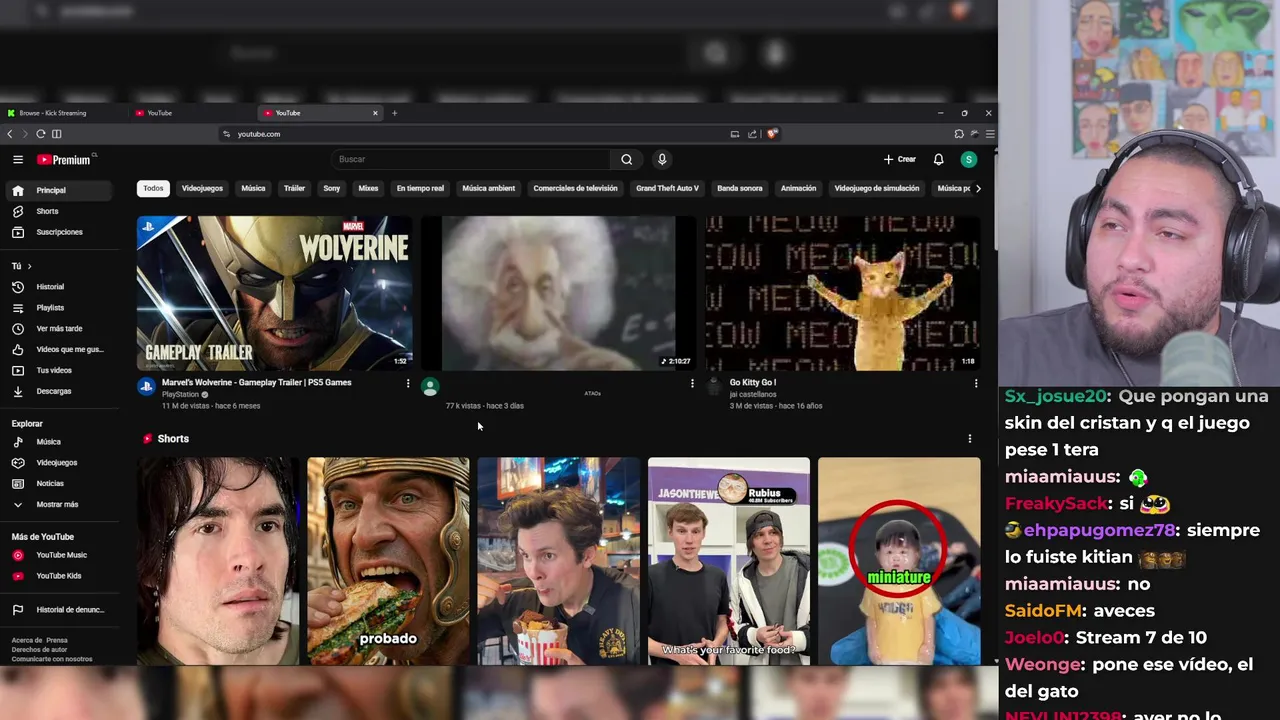The width and height of the screenshot is (1280, 720).
Task: Select Videojuego de simulación chip
Action: click(877, 188)
